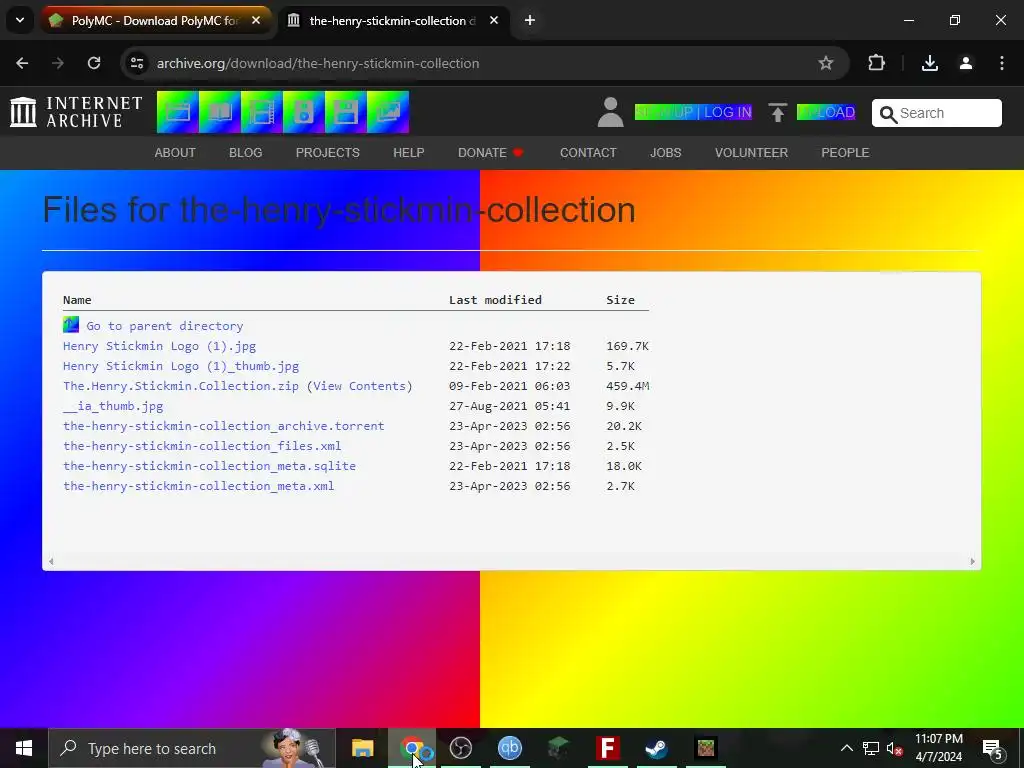This screenshot has height=768, width=1024.
Task: Show hidden system tray icons
Action: pyautogui.click(x=846, y=748)
